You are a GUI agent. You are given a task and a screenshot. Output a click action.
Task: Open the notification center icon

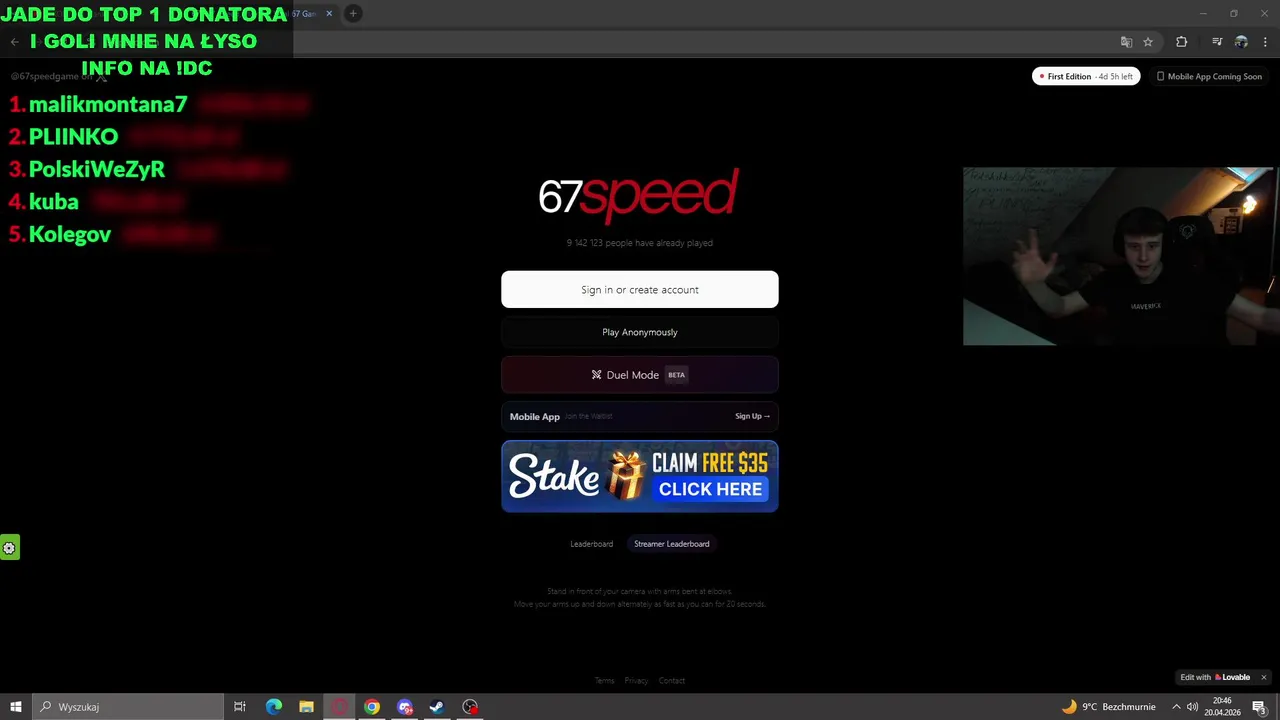[x=1260, y=707]
